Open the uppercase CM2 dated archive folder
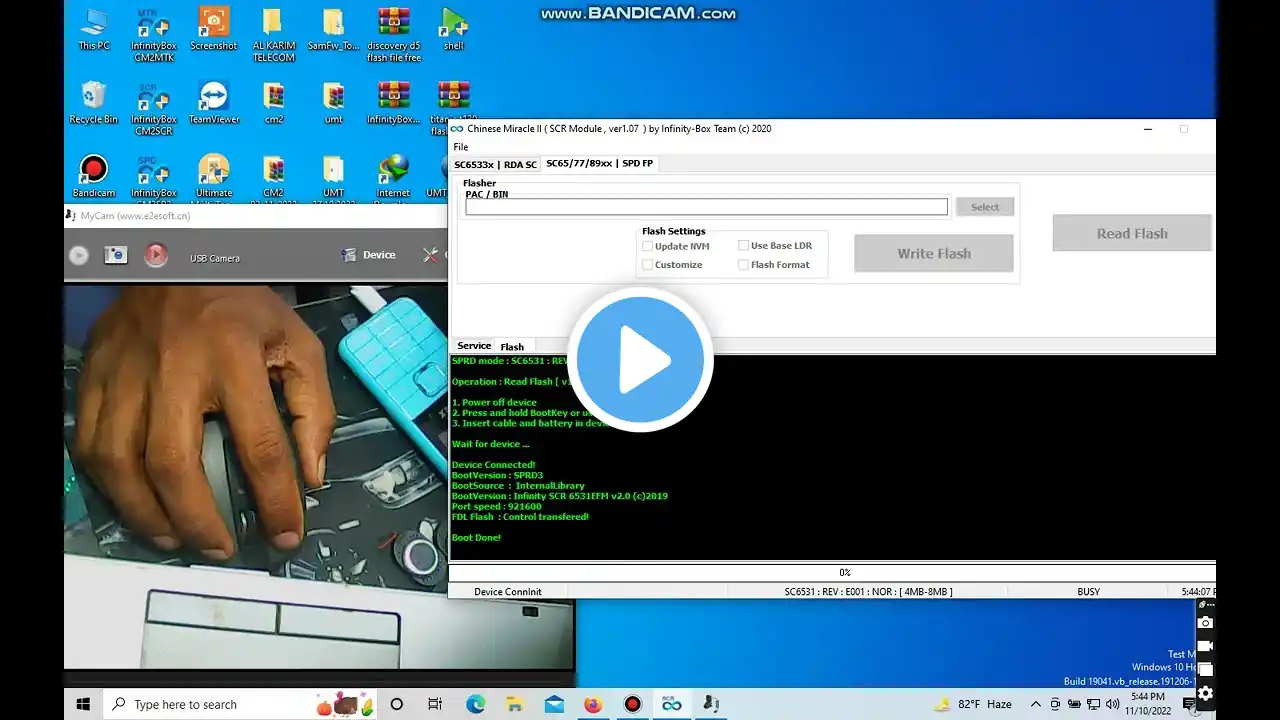 [273, 176]
